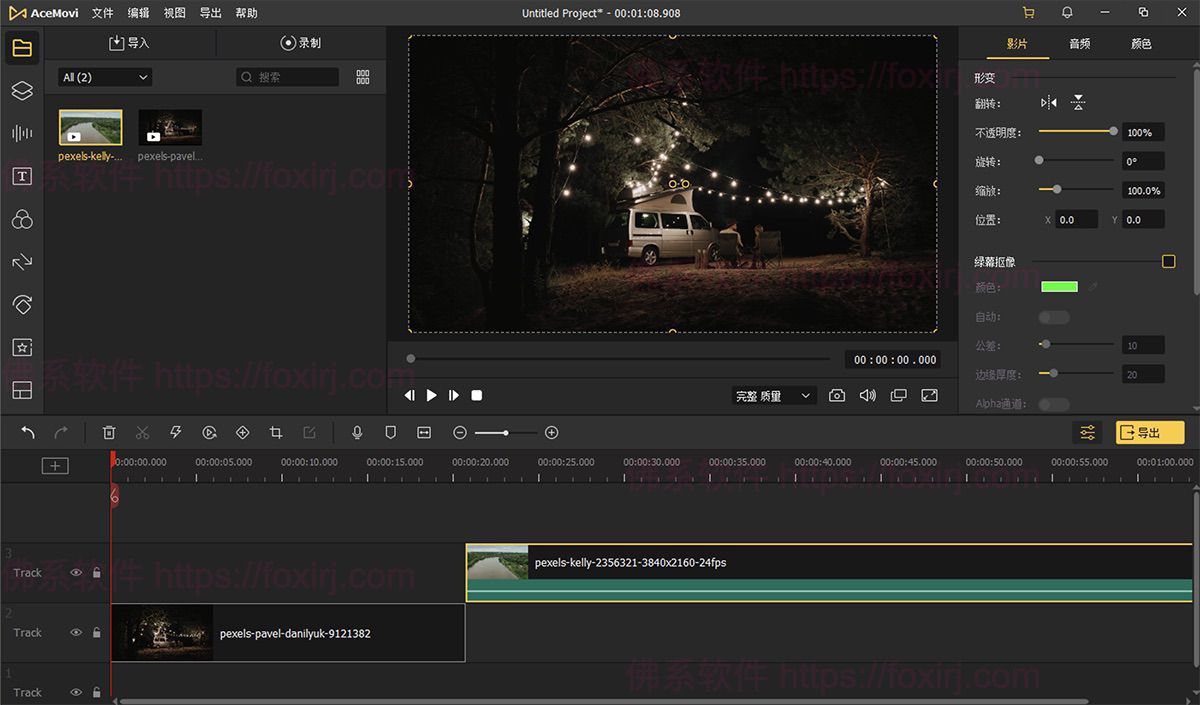Select the Text tool in the sidebar

[22, 177]
